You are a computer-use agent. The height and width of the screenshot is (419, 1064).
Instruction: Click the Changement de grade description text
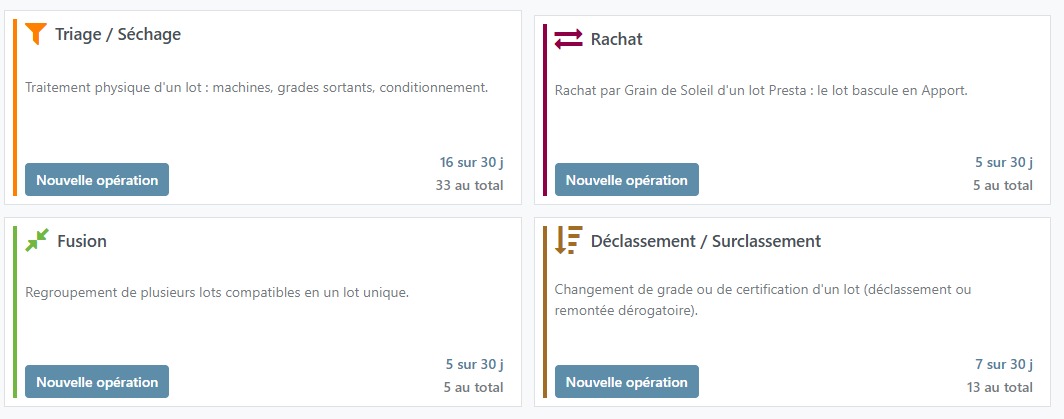click(x=763, y=300)
